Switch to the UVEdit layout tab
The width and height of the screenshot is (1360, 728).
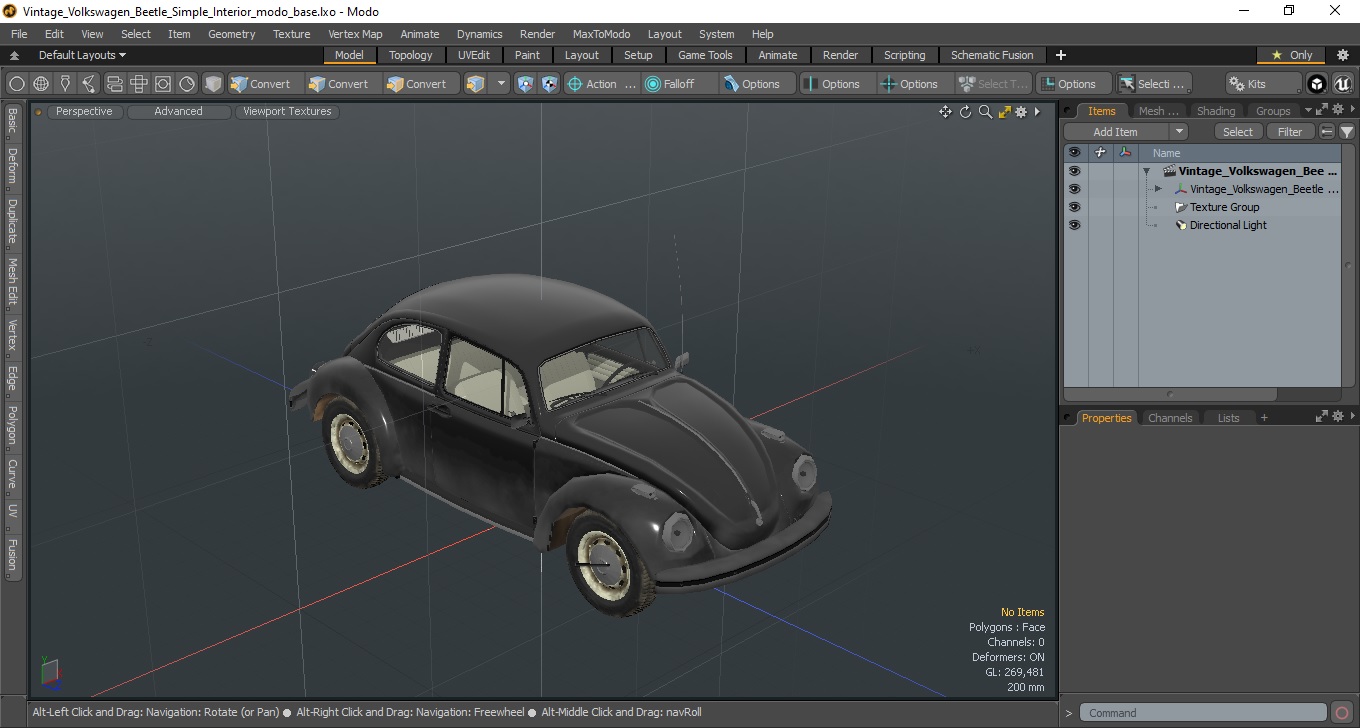pos(474,55)
